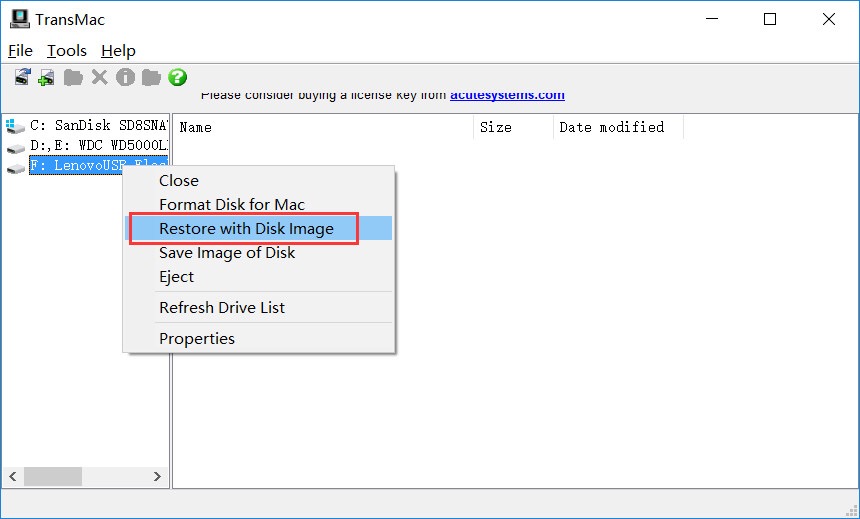Open the Tools menu

67,51
